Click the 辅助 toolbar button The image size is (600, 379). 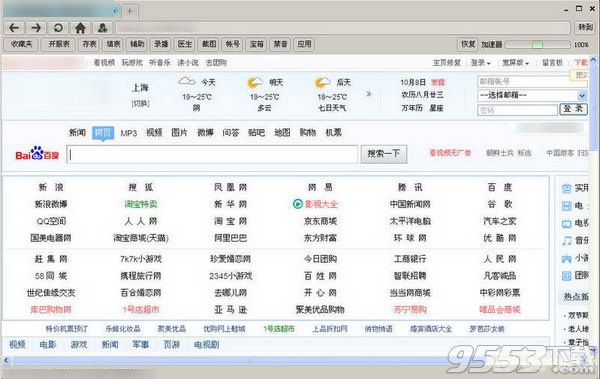click(137, 44)
